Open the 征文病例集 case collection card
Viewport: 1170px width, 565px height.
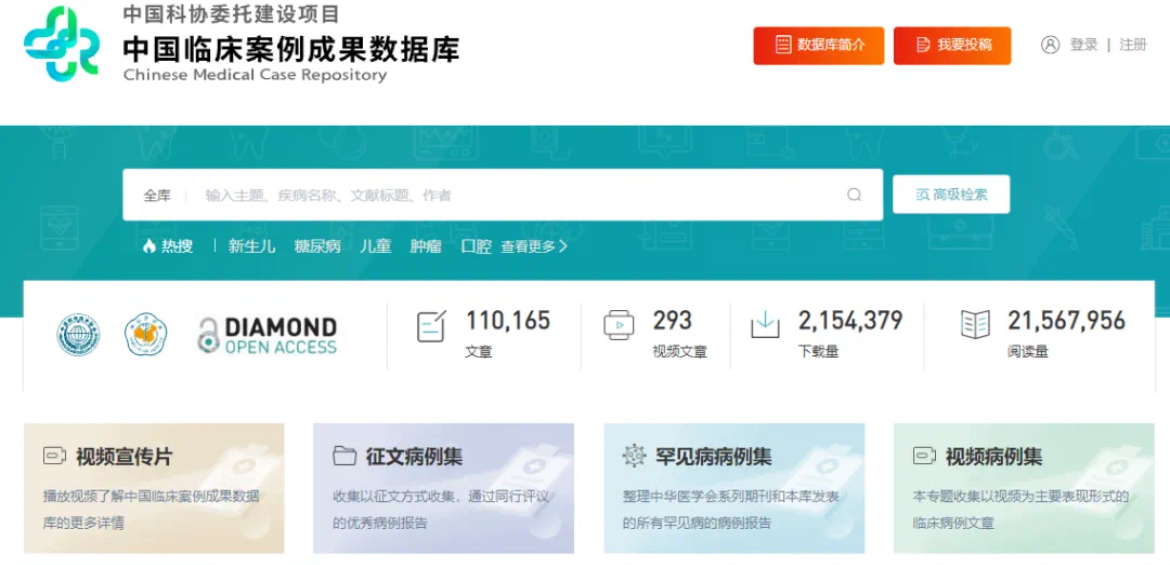point(443,488)
